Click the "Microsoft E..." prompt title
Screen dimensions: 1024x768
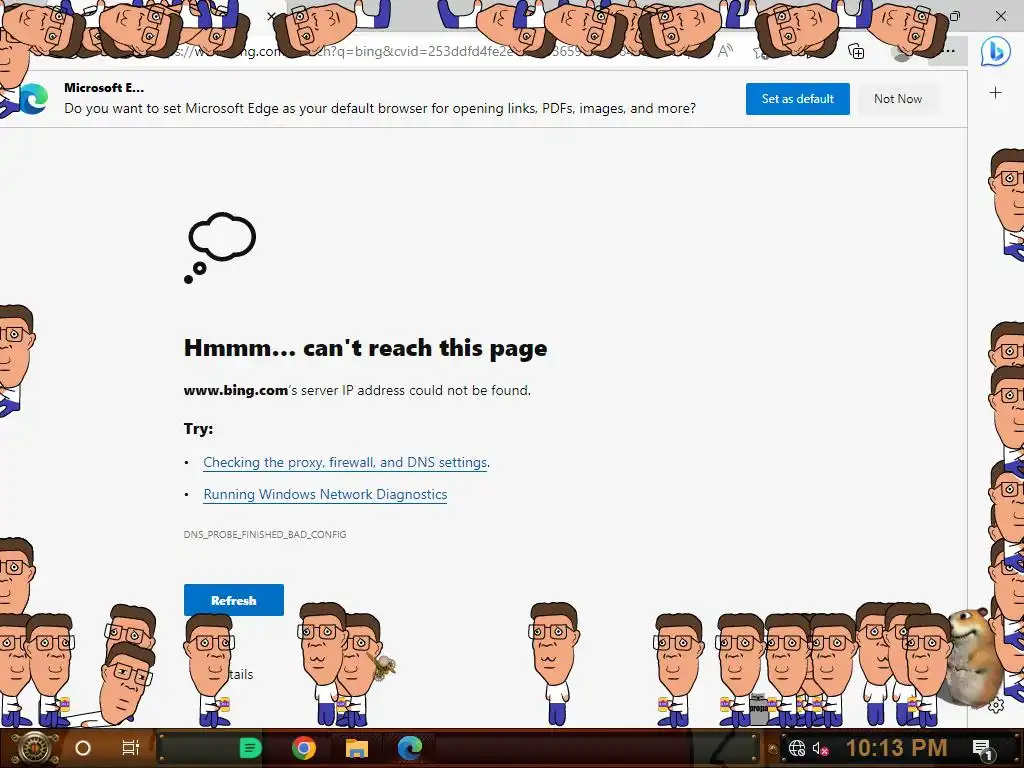click(104, 88)
